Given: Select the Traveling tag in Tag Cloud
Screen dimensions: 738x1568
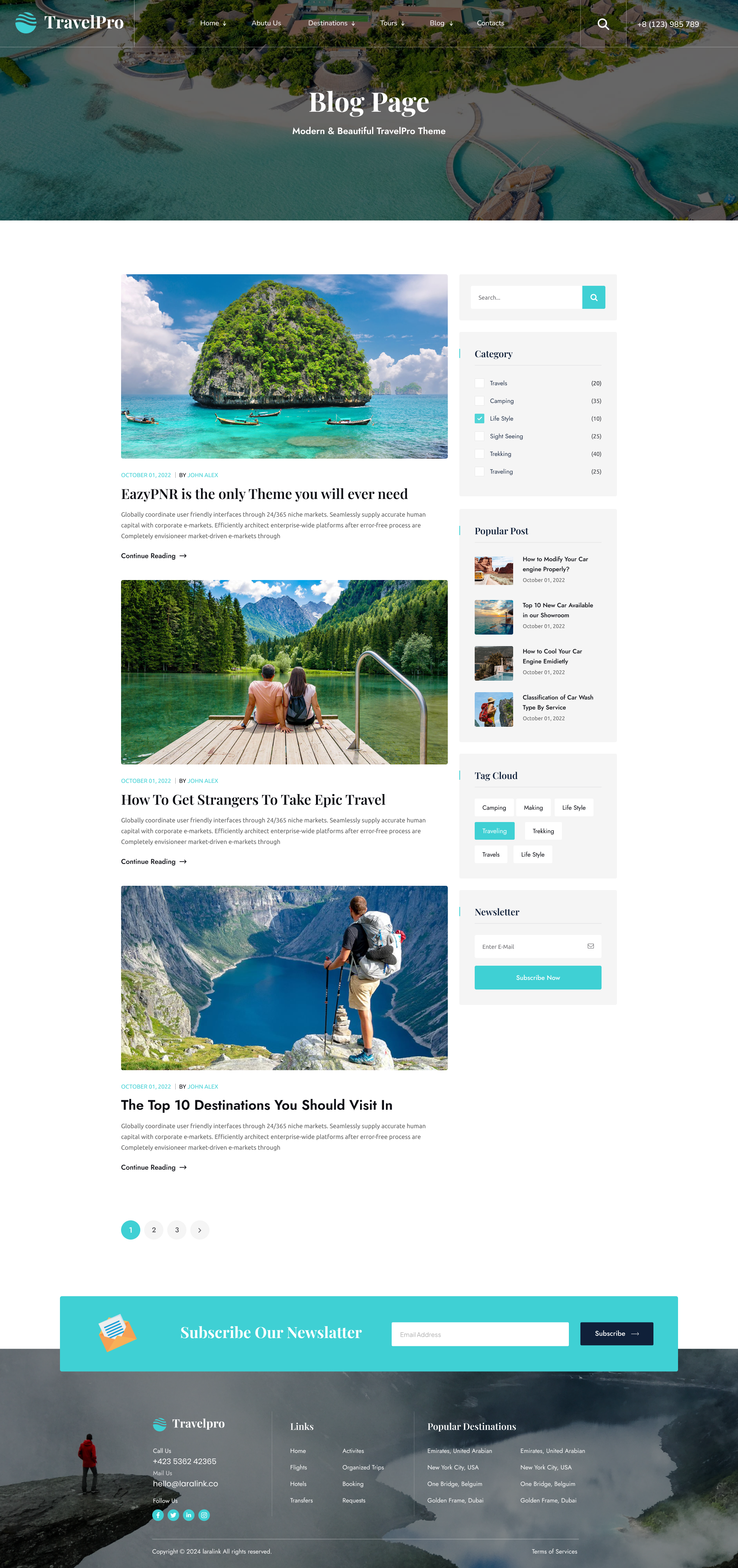Looking at the screenshot, I should [494, 830].
